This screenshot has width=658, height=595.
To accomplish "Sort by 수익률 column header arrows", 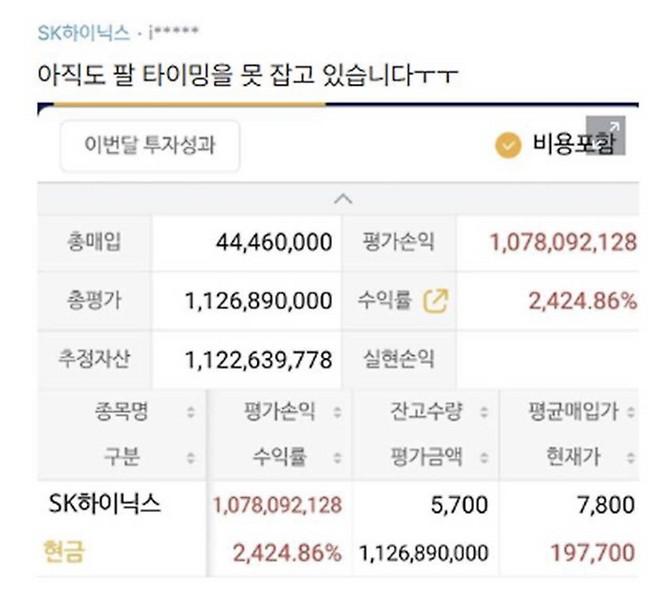I will click(337, 457).
